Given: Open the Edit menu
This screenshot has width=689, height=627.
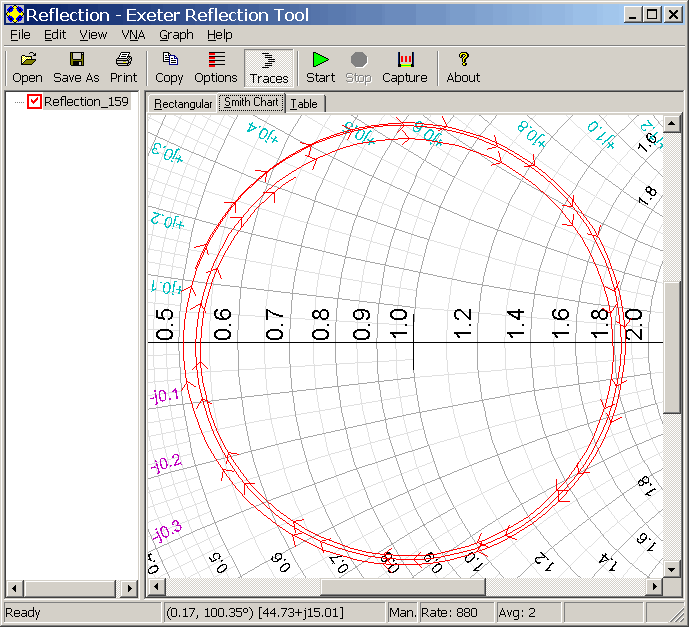Looking at the screenshot, I should (x=55, y=35).
